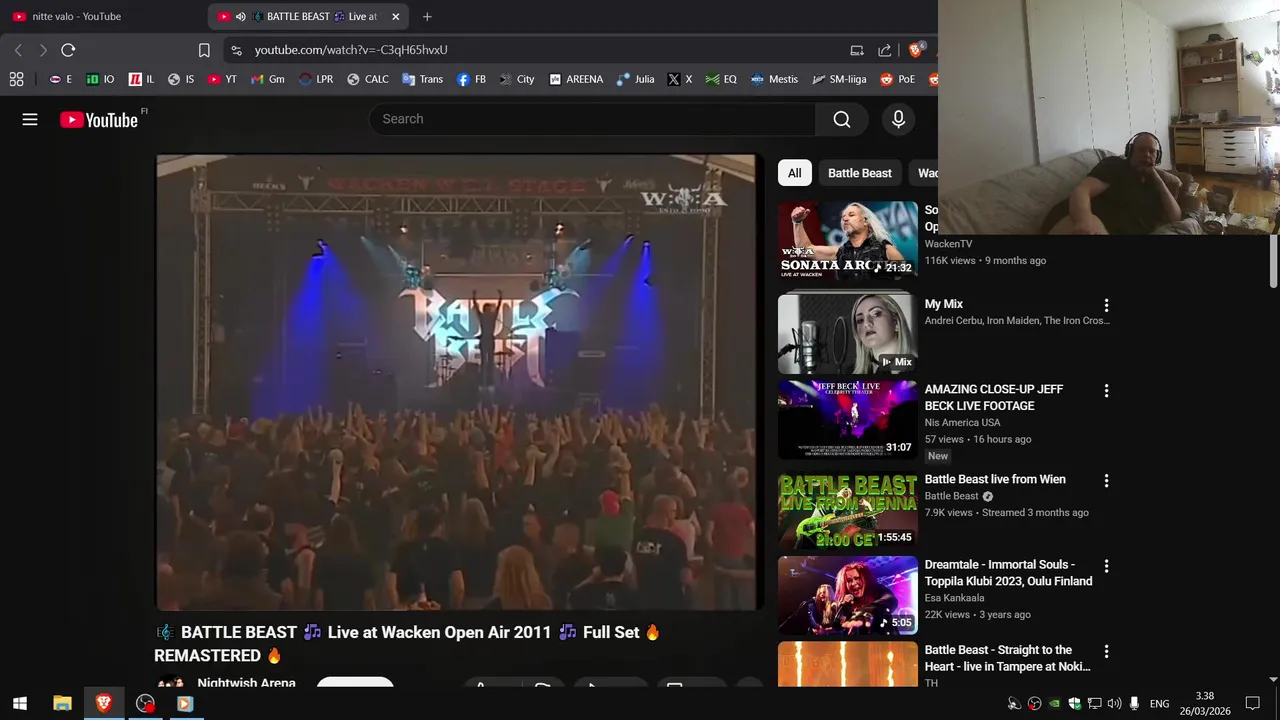
Task: Mute the tab with the speaker icon
Action: point(240,16)
